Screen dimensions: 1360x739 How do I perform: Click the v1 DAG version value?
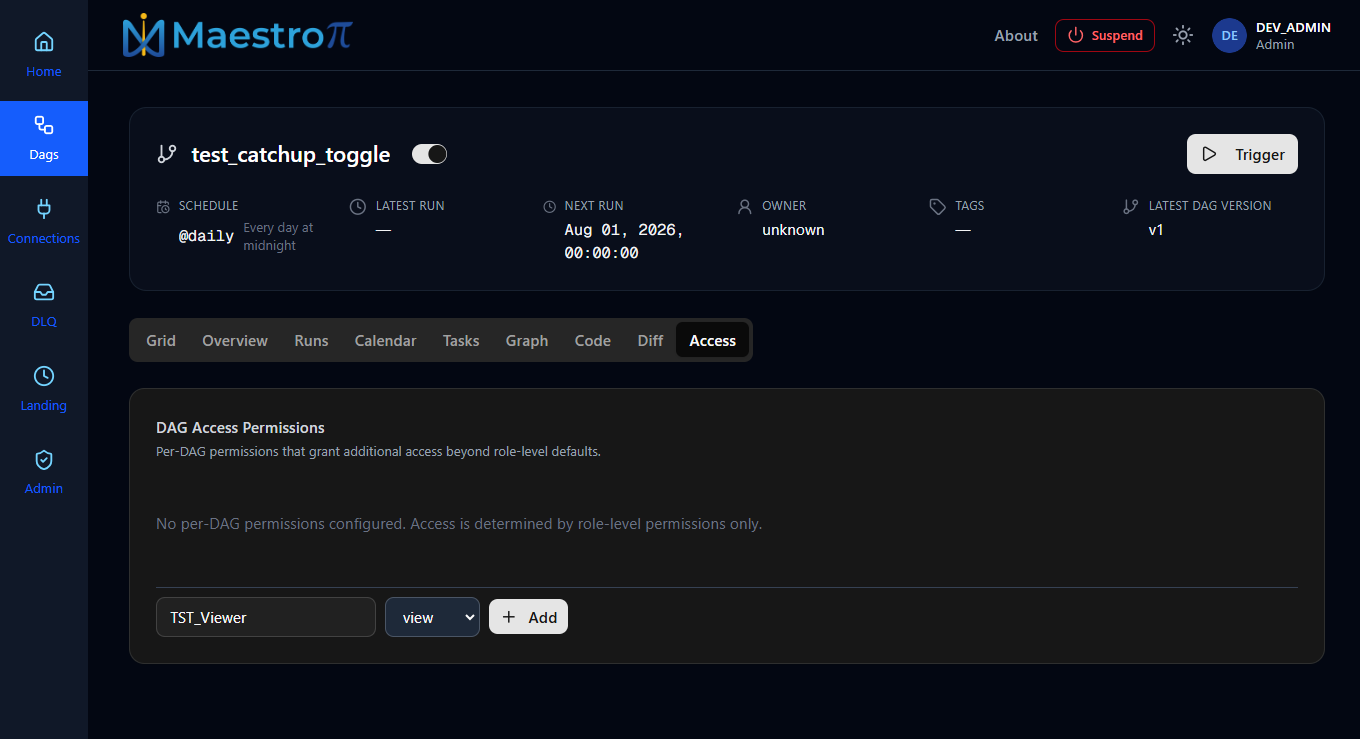pos(1156,230)
